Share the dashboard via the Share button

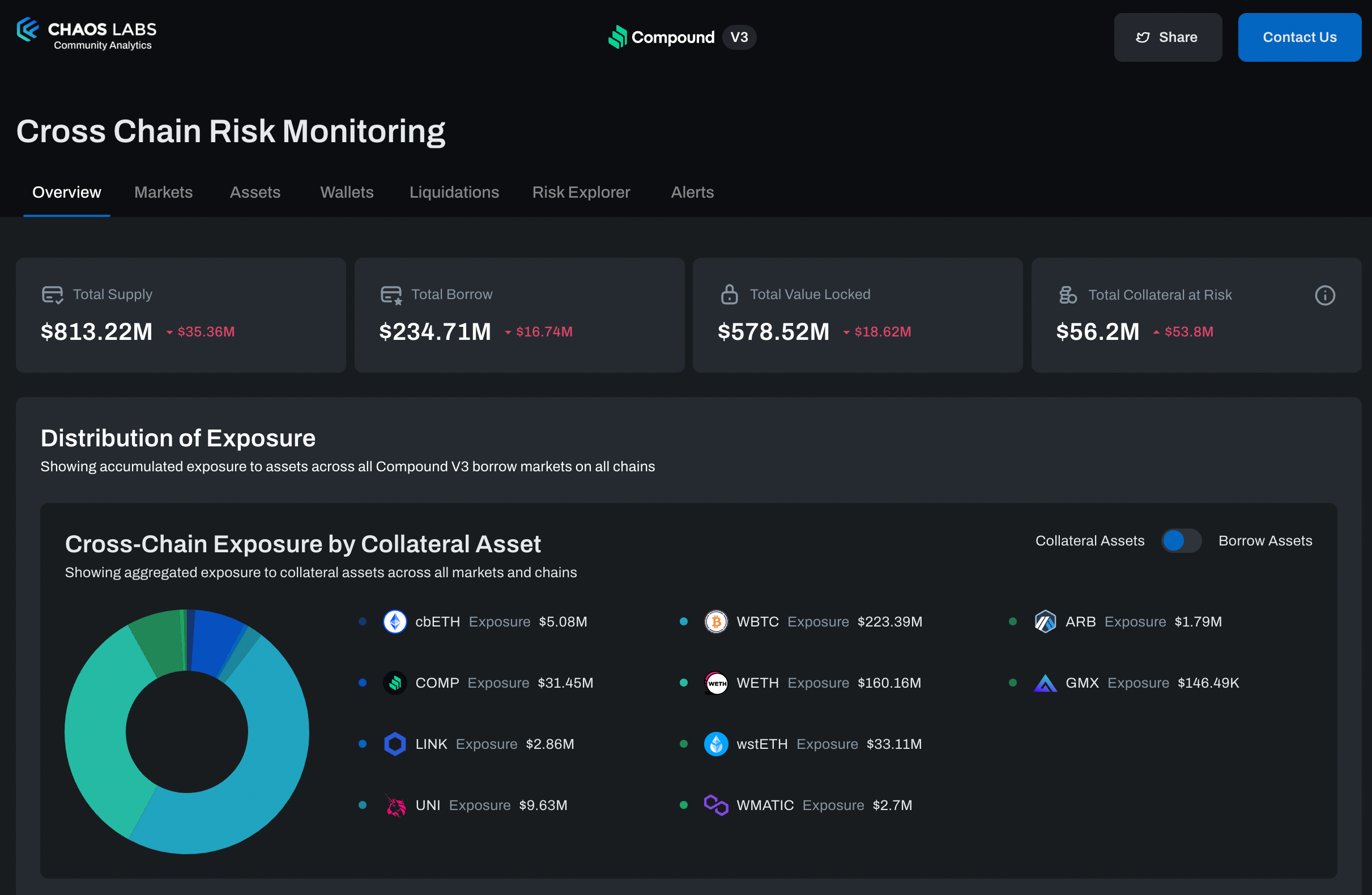pyautogui.click(x=1168, y=37)
